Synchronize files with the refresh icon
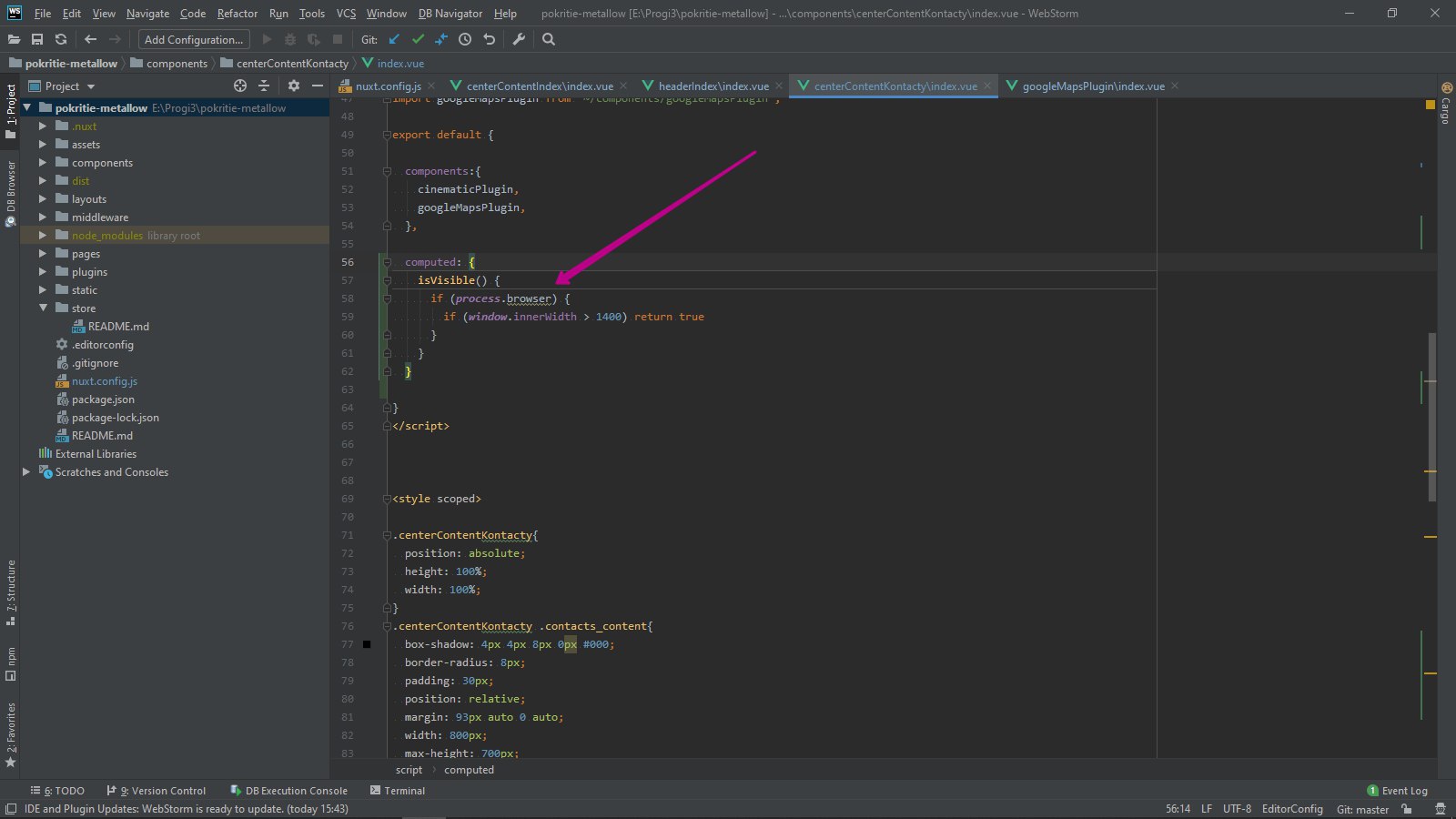 coord(61,39)
